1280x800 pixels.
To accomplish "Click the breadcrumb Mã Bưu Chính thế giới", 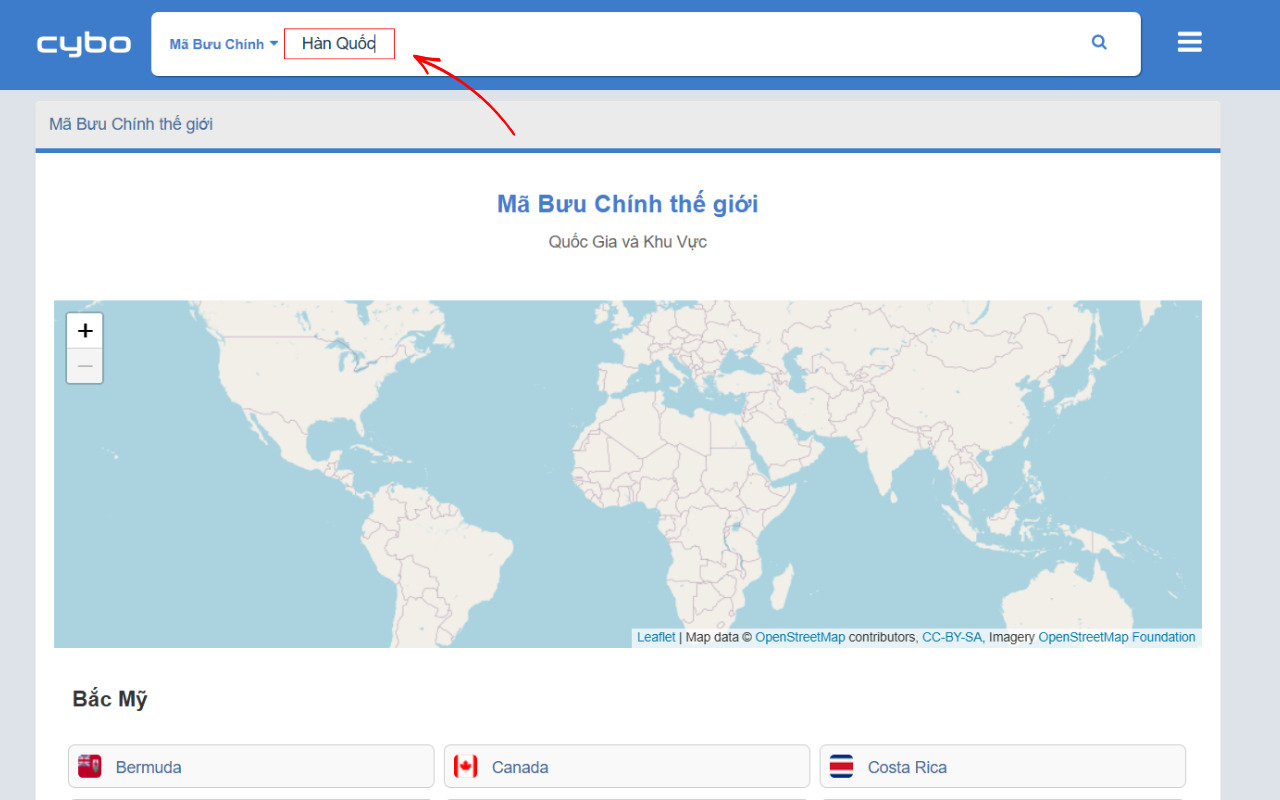I will [x=130, y=123].
